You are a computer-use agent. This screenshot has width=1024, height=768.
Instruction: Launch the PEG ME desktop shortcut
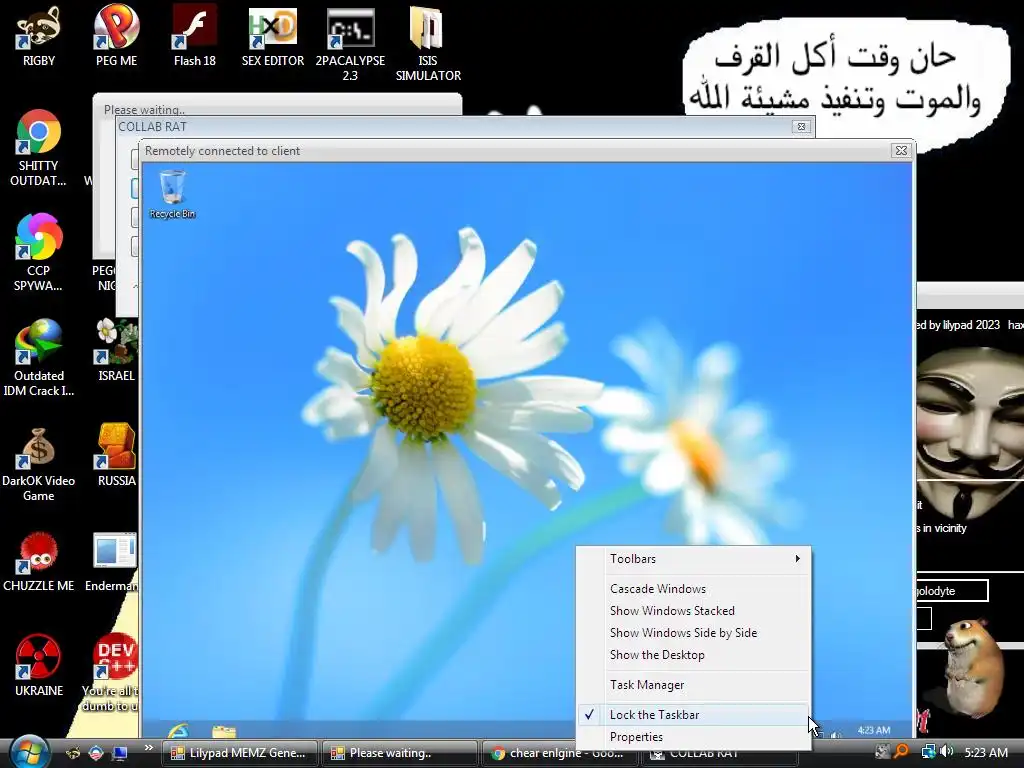116,36
